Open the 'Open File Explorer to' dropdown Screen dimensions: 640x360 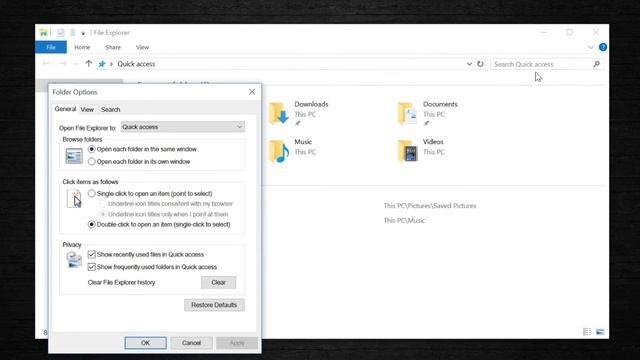pos(183,127)
